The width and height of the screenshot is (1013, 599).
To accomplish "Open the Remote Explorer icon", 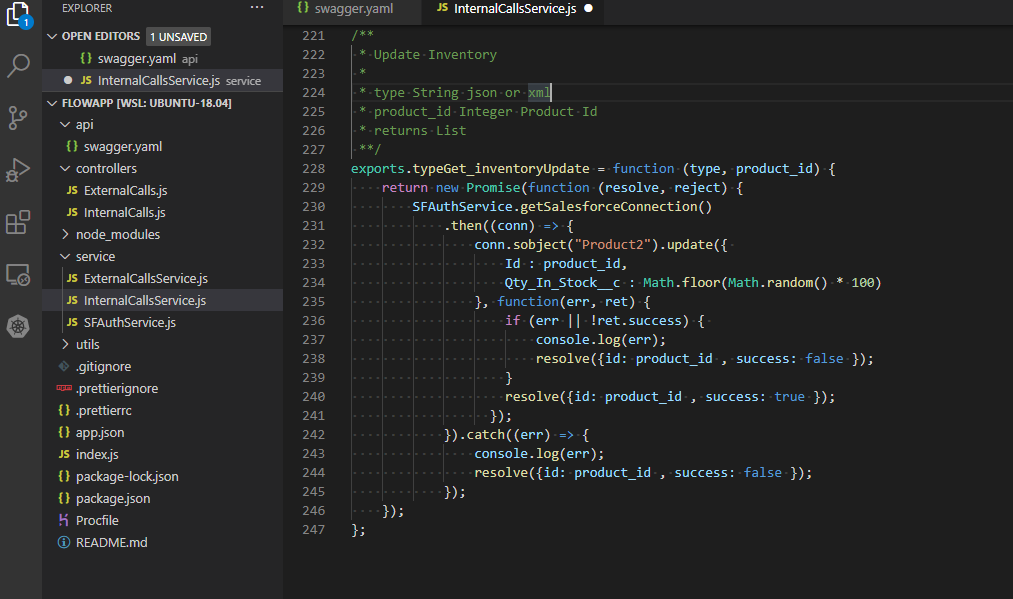I will point(19,274).
